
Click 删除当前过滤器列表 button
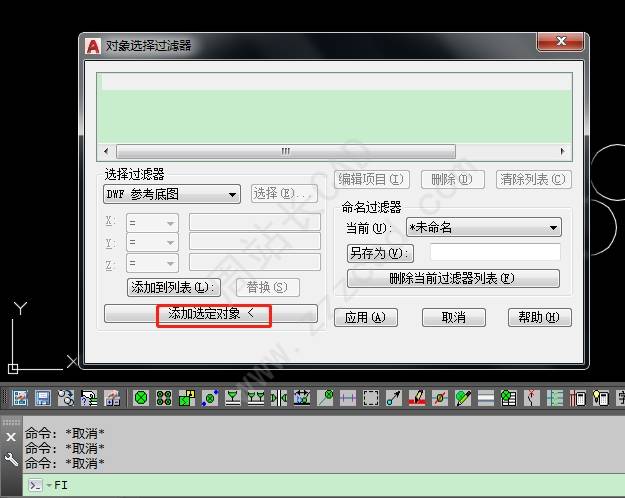tap(451, 278)
